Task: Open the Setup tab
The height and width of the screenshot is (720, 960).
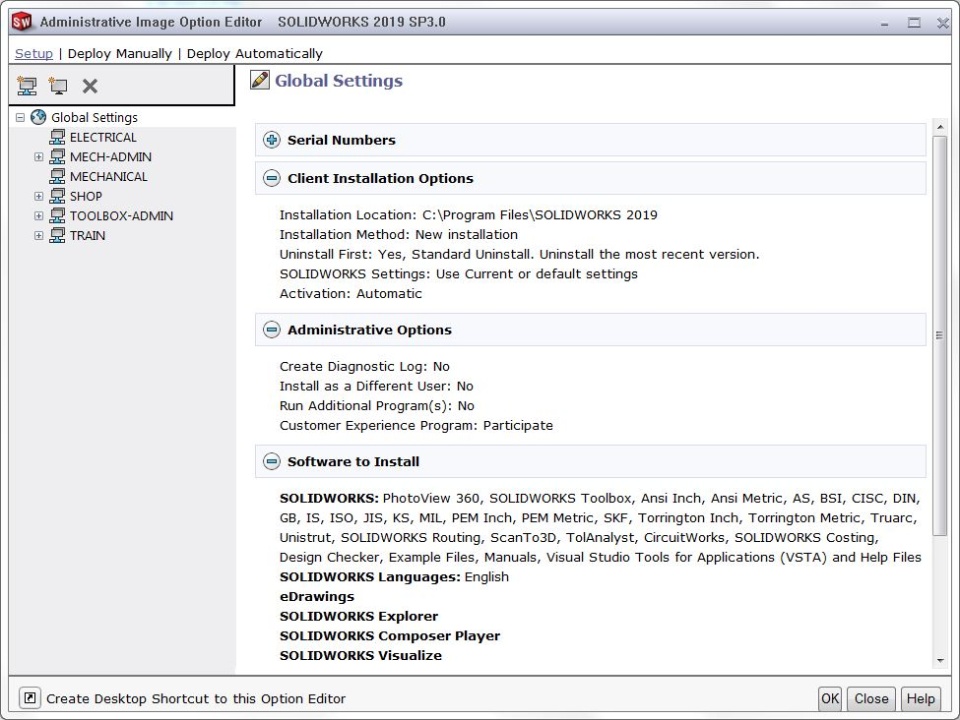Action: 34,53
